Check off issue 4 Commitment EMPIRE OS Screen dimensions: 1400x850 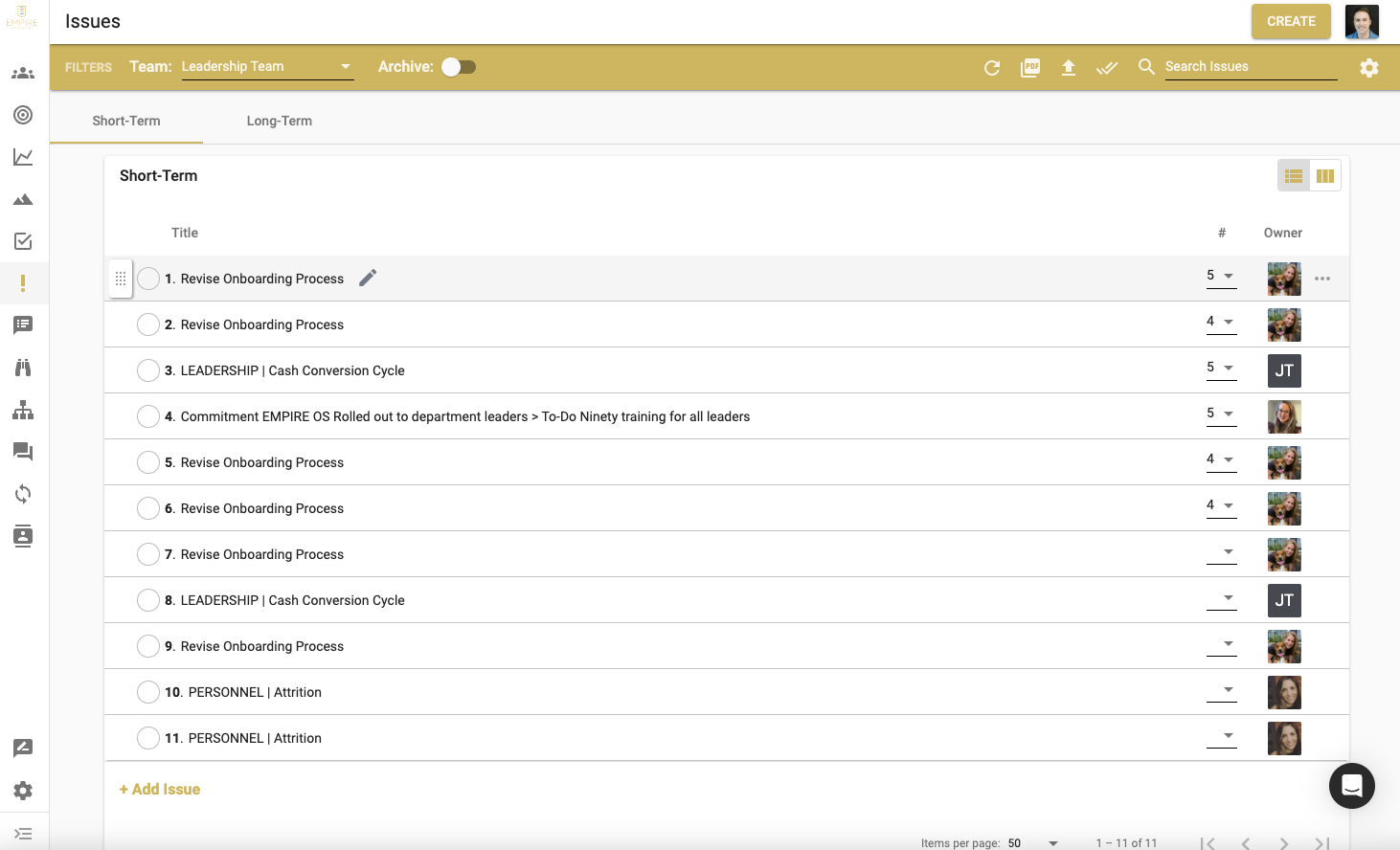tap(148, 416)
